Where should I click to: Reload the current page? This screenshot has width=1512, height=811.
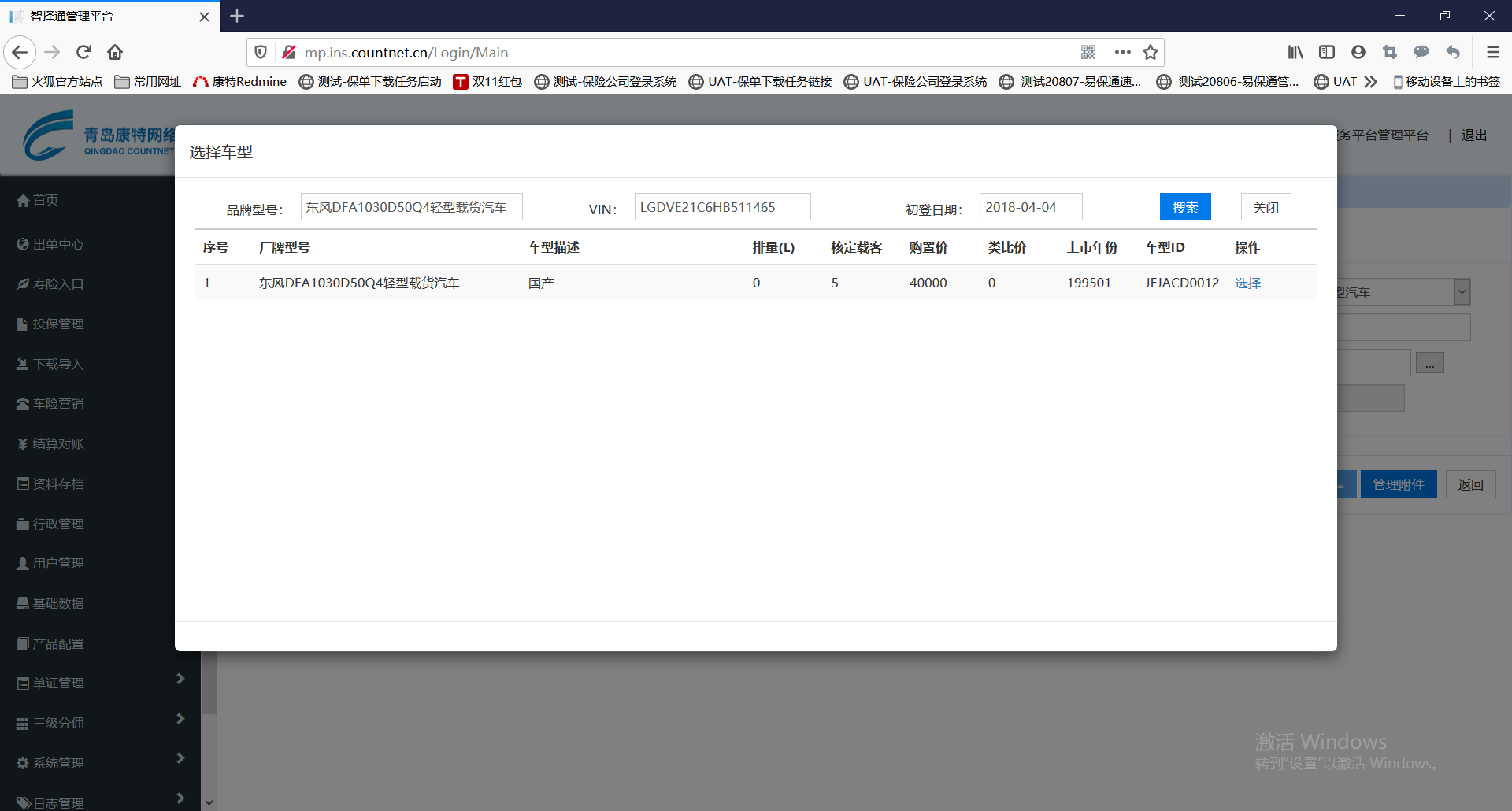84,52
